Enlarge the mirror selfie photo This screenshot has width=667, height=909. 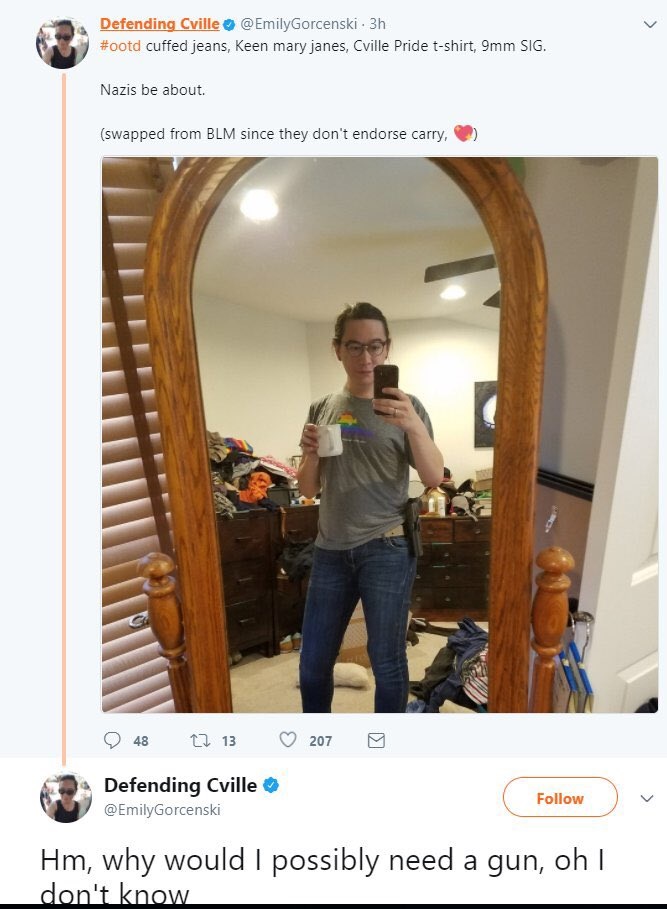pyautogui.click(x=380, y=435)
